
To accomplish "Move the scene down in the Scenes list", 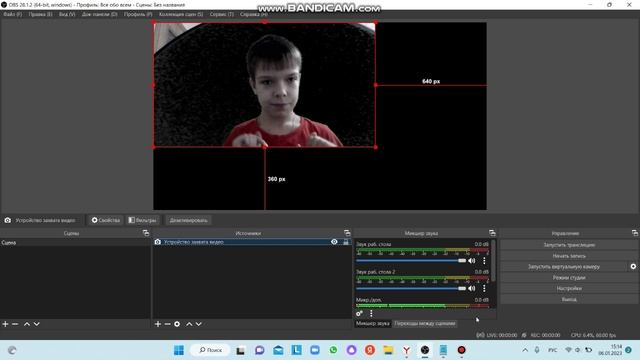I will point(37,324).
